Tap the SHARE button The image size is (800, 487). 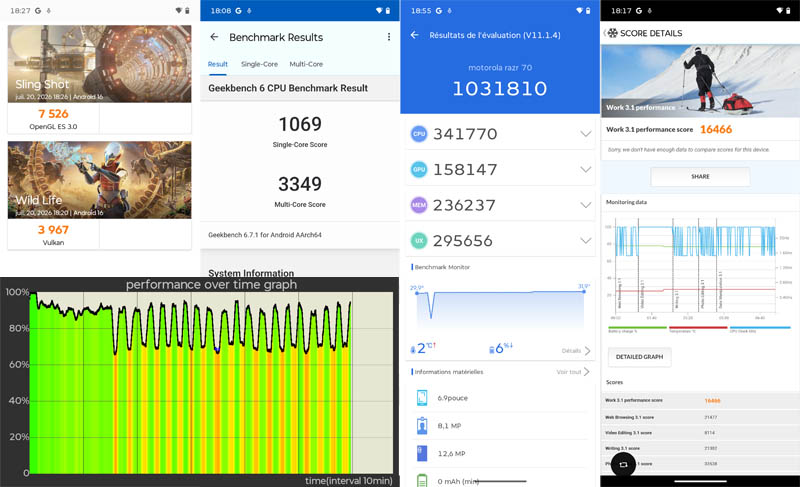click(700, 176)
